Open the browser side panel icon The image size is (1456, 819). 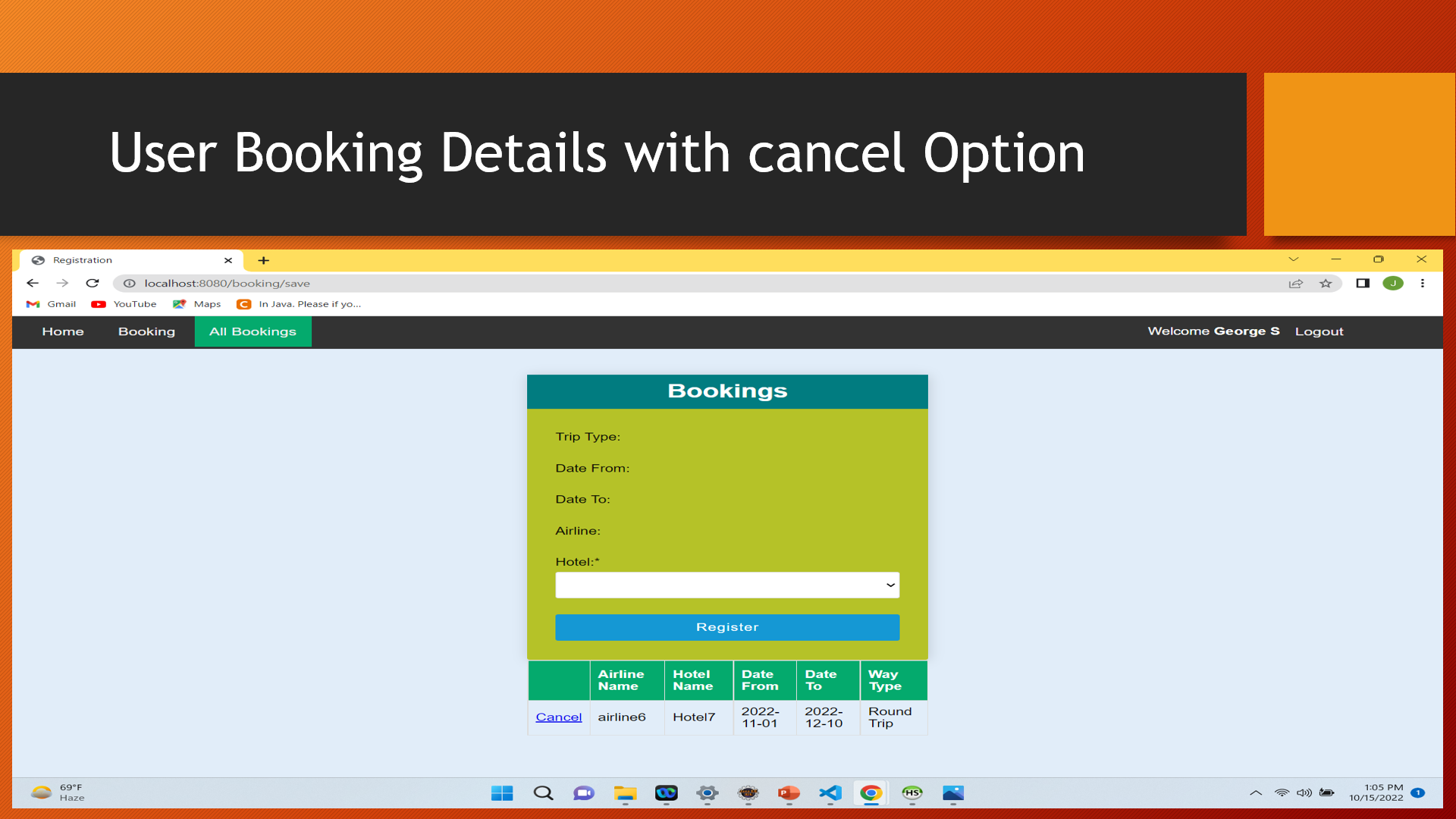pyautogui.click(x=1363, y=283)
